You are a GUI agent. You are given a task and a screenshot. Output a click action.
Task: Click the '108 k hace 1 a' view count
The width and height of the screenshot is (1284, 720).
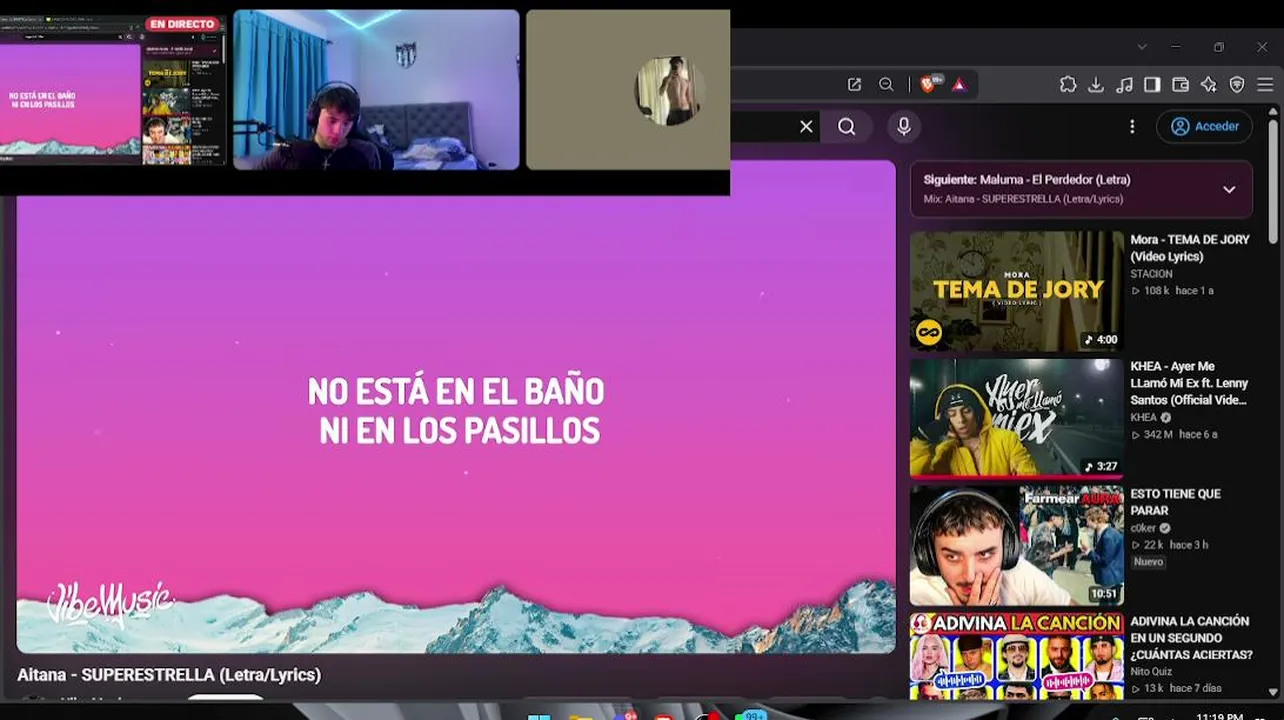pyautogui.click(x=1172, y=291)
